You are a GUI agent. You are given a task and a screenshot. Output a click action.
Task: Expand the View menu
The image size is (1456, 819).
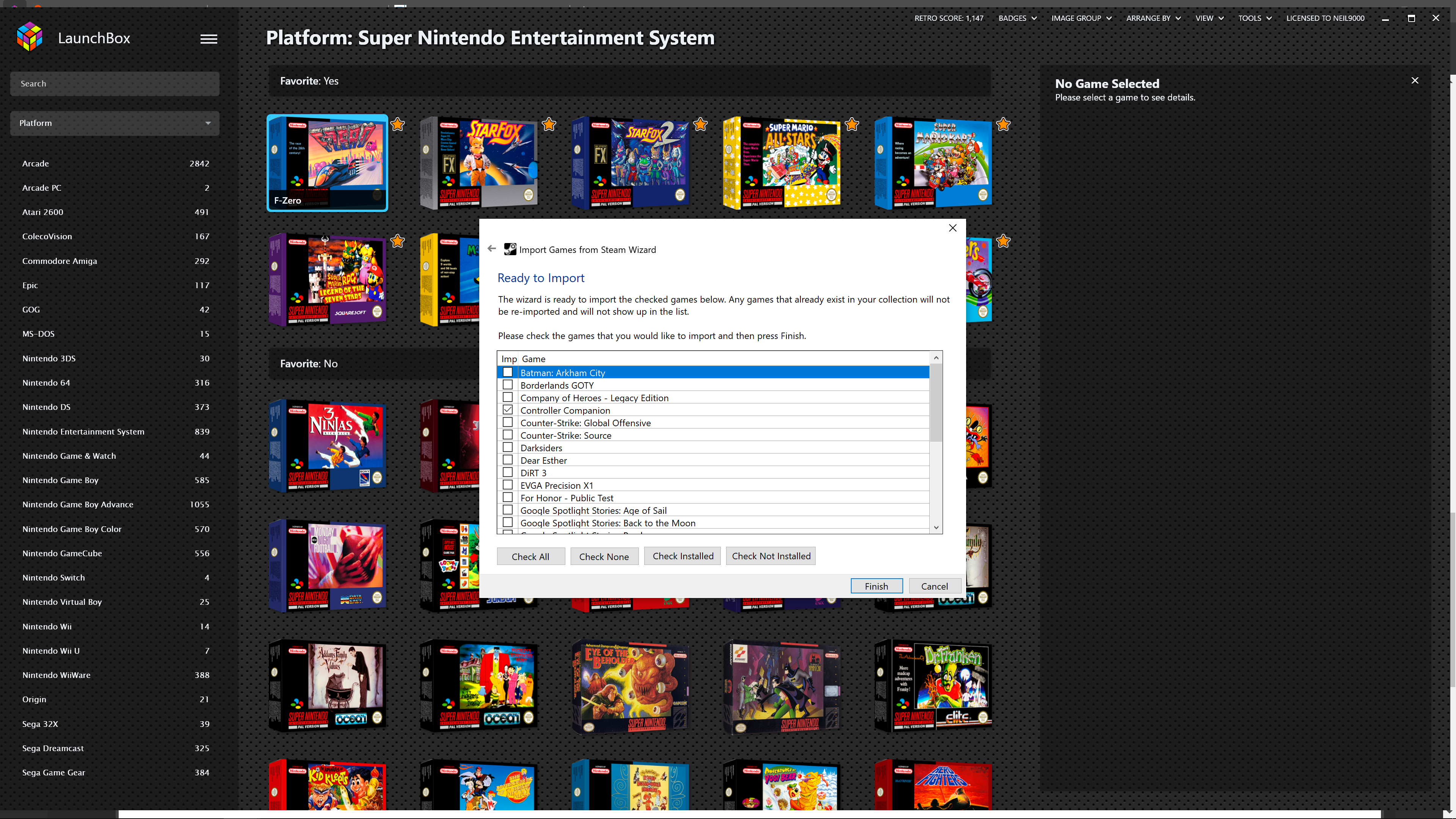(1209, 18)
